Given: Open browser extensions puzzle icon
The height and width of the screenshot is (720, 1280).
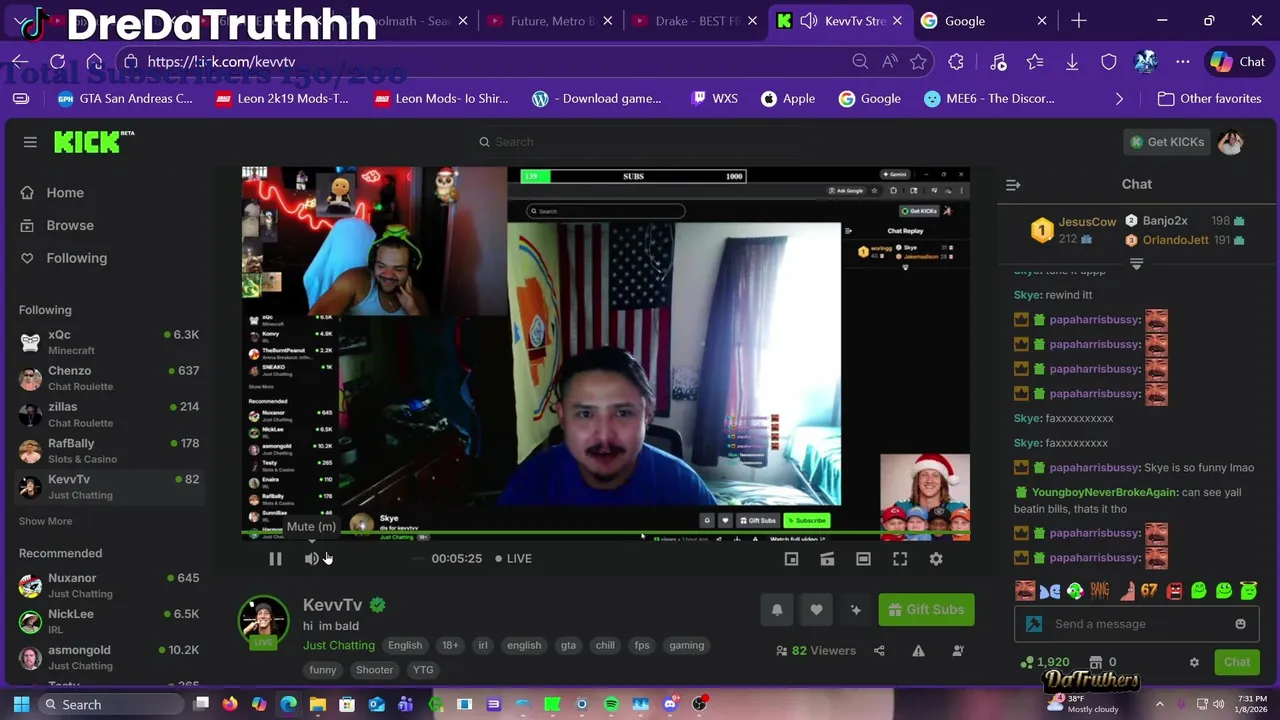Looking at the screenshot, I should (x=956, y=62).
